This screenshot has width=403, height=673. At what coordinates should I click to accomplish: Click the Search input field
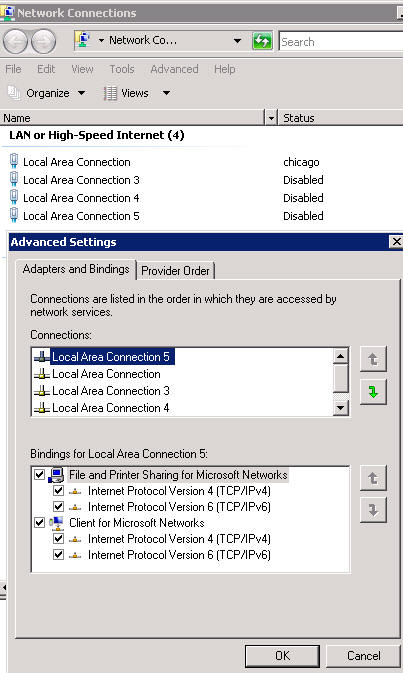coord(341,42)
